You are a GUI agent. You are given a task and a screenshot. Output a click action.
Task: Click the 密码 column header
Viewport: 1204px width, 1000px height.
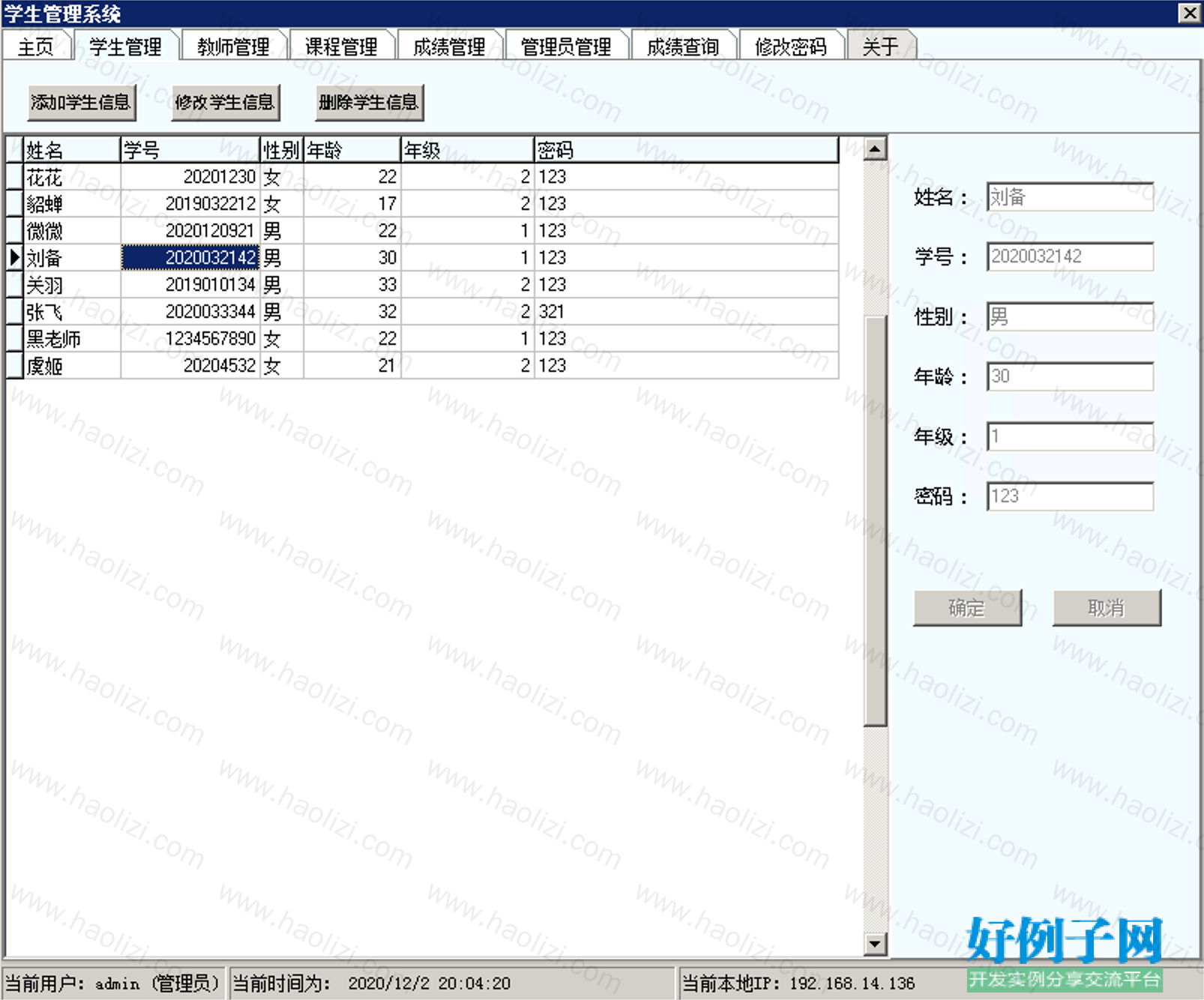coord(687,150)
